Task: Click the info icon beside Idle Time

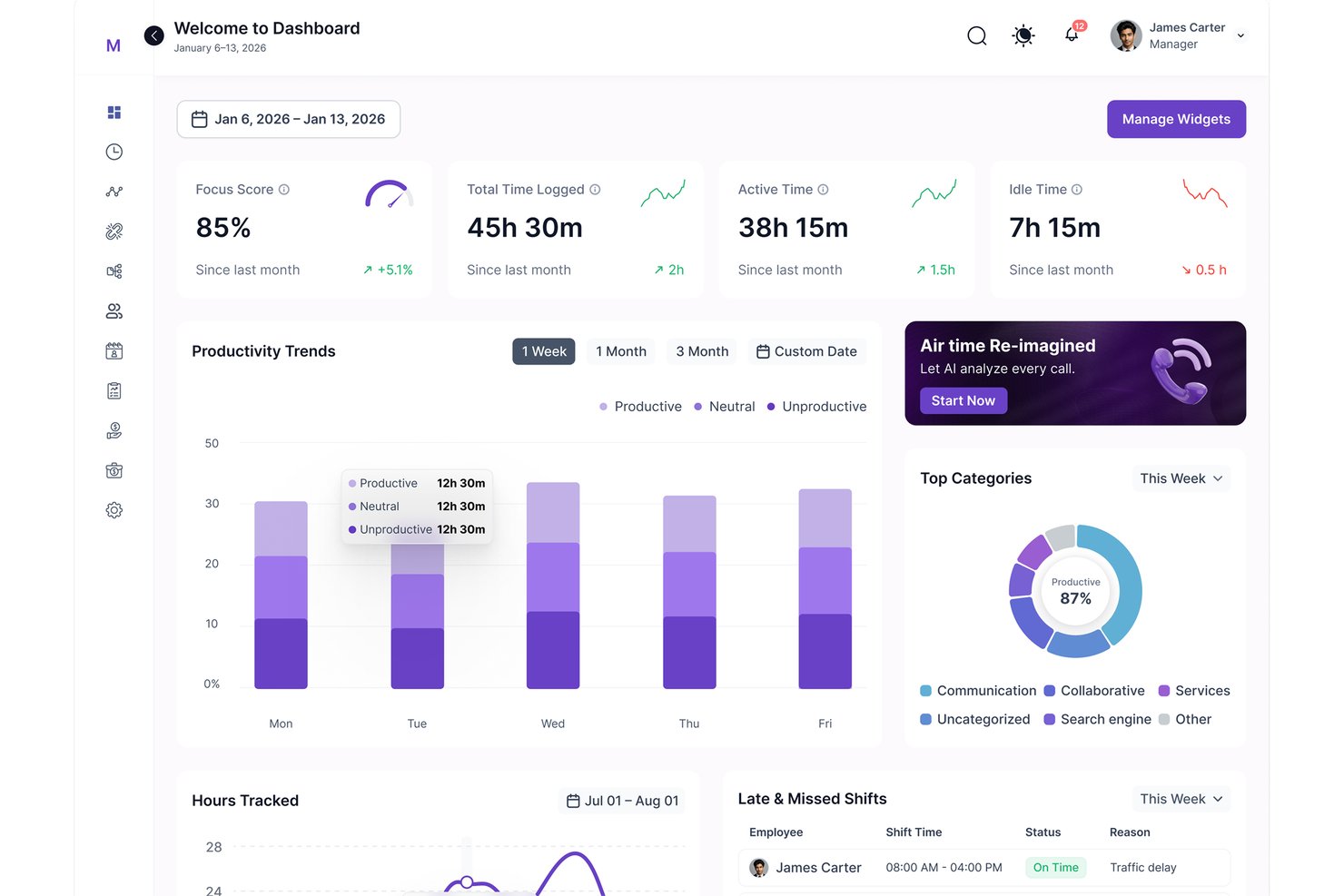Action: tap(1077, 190)
